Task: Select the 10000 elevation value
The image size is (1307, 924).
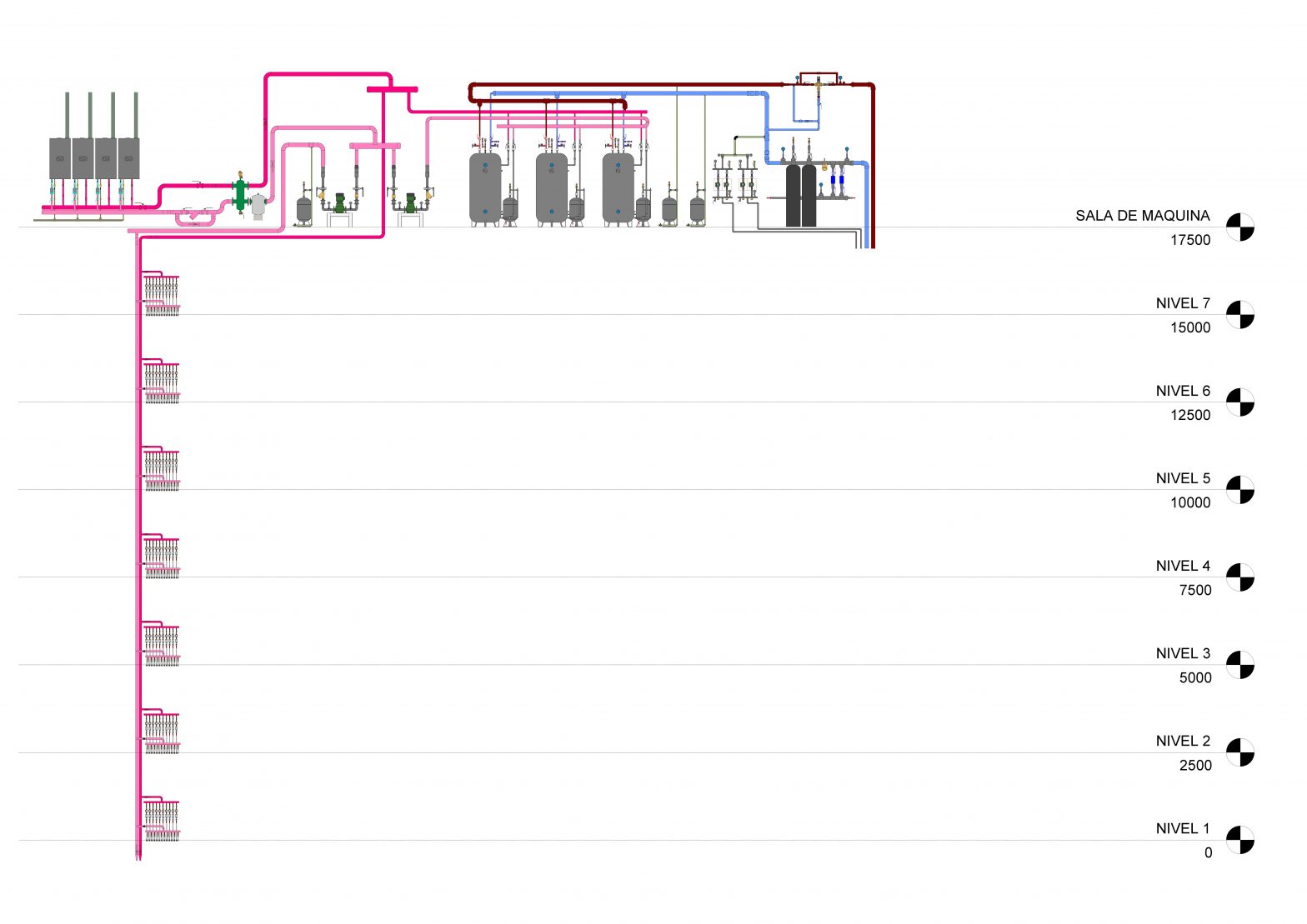Action: pyautogui.click(x=1189, y=502)
